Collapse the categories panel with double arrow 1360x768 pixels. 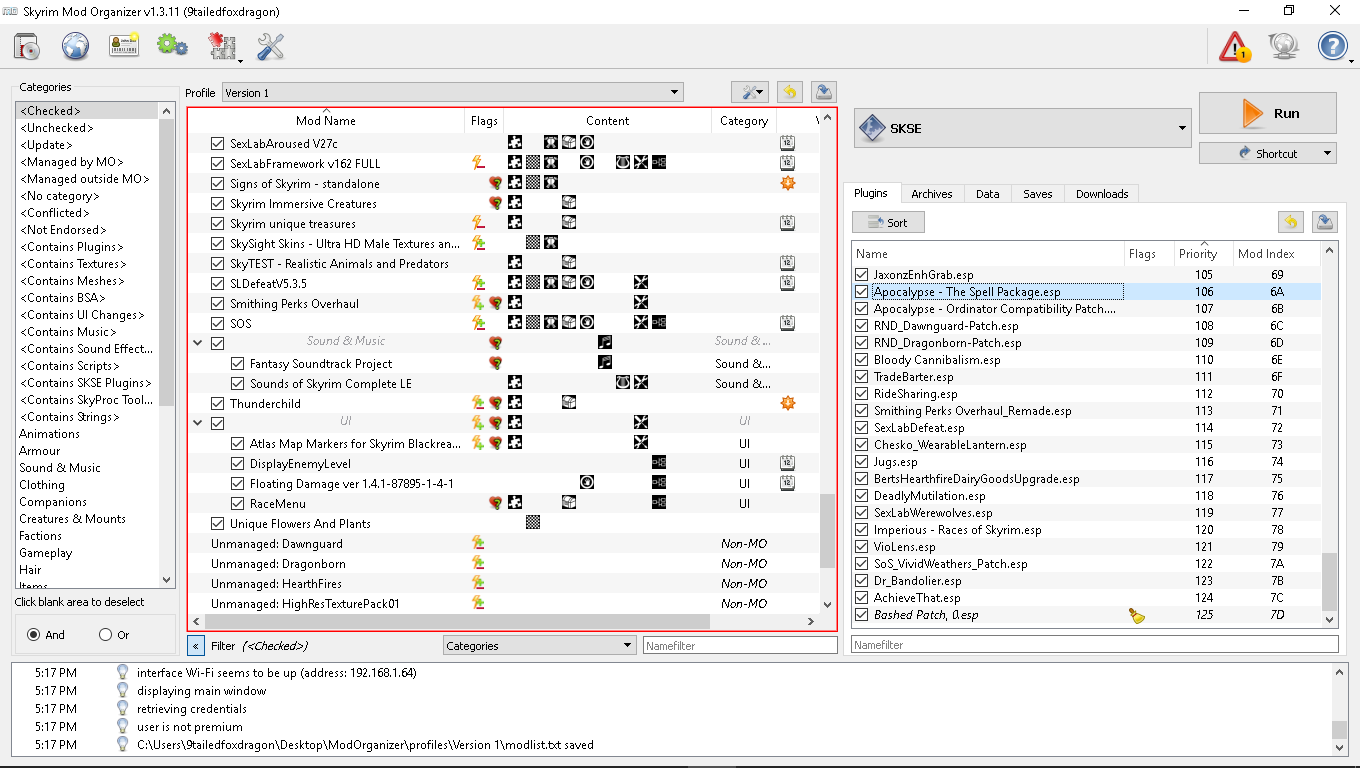pos(196,646)
